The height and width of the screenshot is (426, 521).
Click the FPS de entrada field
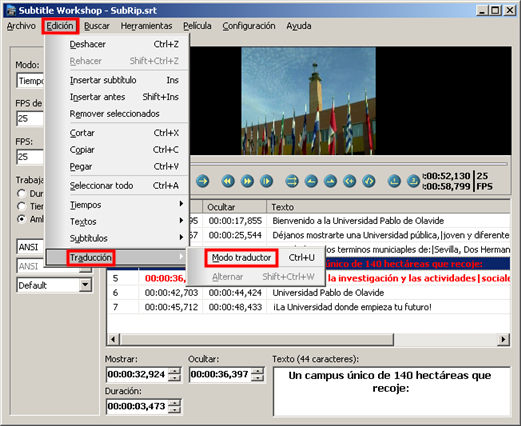(30, 118)
